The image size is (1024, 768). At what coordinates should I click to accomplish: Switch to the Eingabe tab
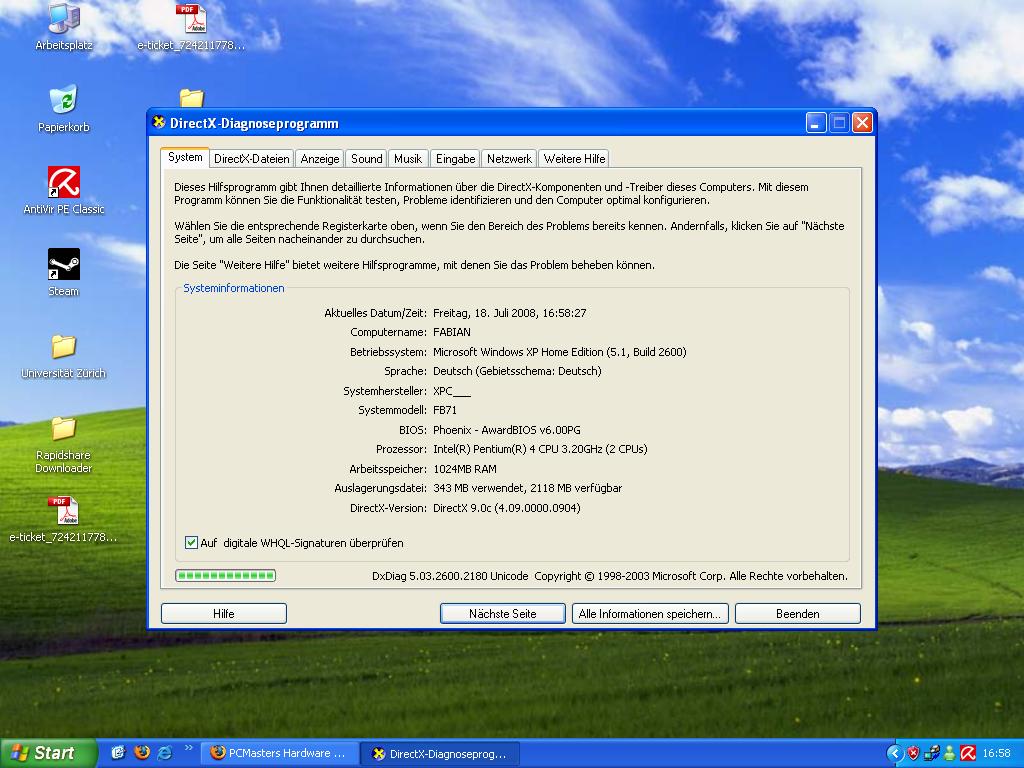coord(455,159)
